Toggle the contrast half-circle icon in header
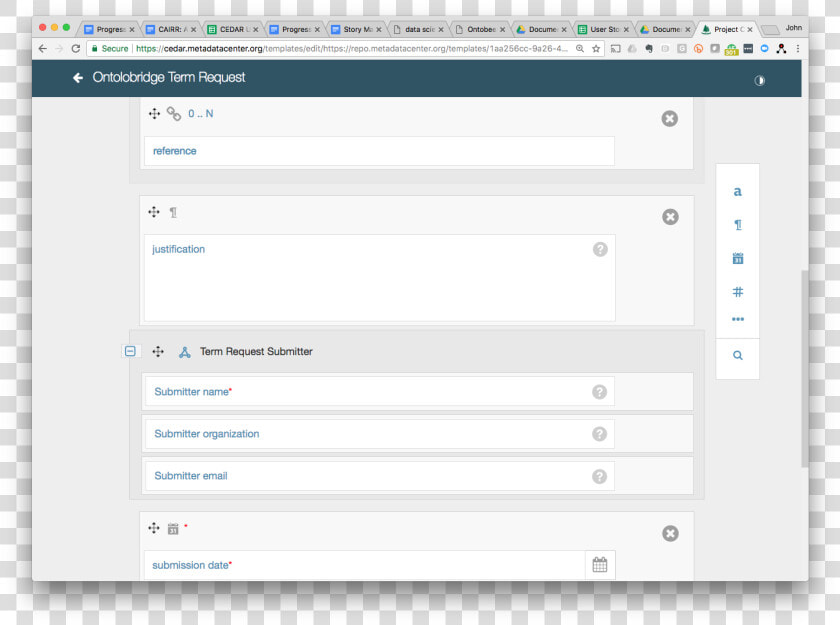840x625 pixels. point(760,80)
